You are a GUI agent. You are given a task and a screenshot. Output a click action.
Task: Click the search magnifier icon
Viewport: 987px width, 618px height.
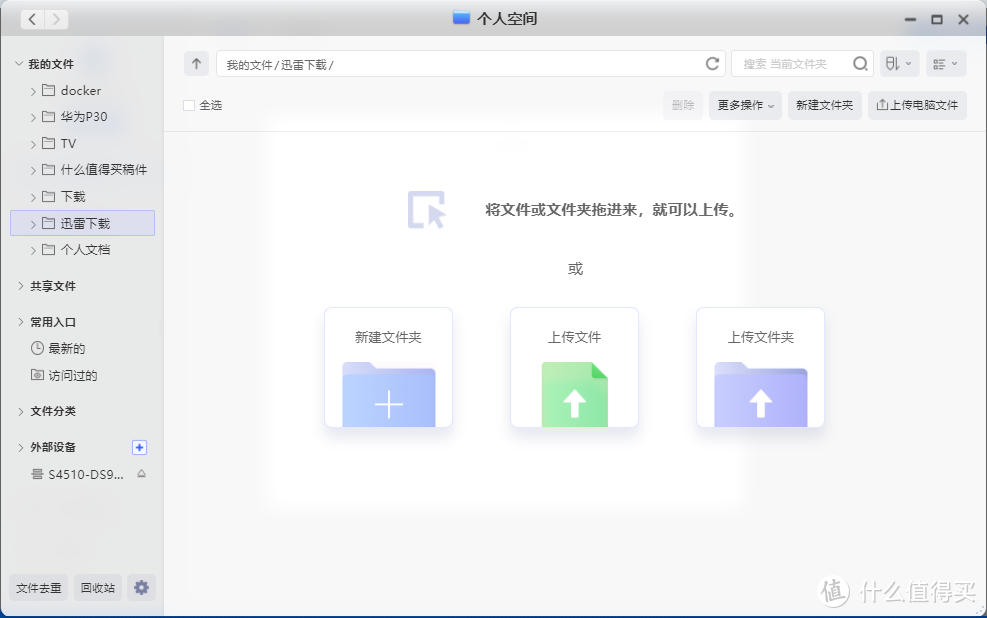860,64
